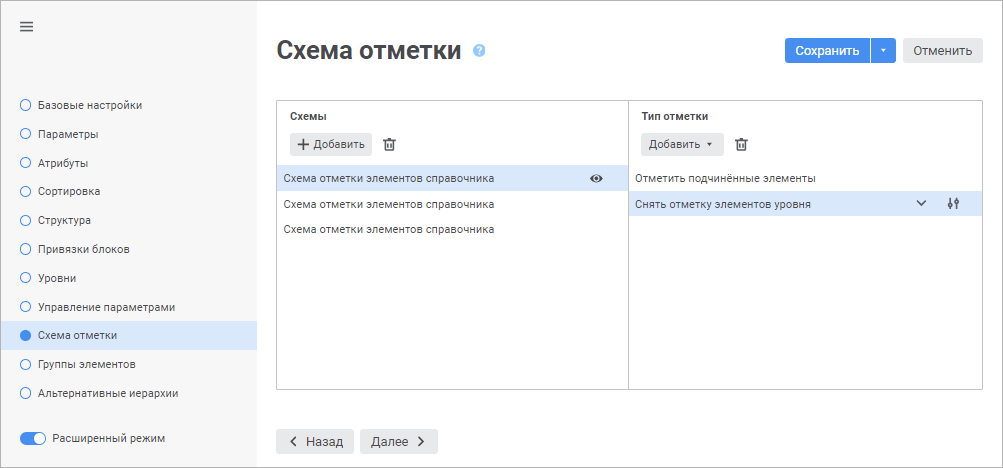
Task: Go back with the Назад button
Action: tap(315, 441)
